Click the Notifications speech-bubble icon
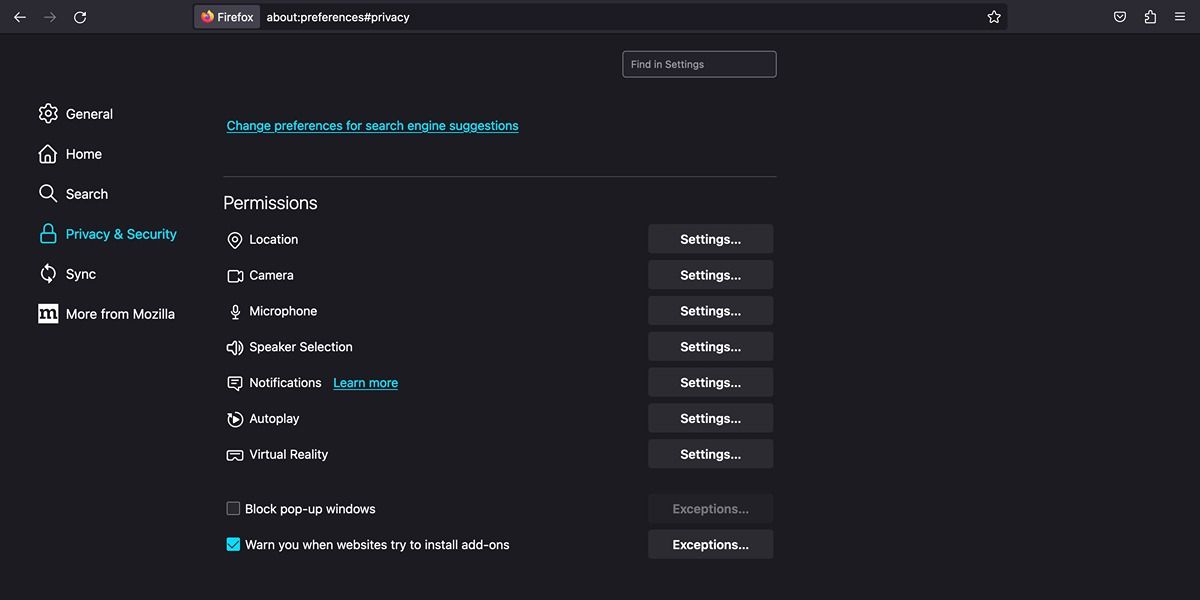Screen dimensions: 1200x600 coord(234,382)
